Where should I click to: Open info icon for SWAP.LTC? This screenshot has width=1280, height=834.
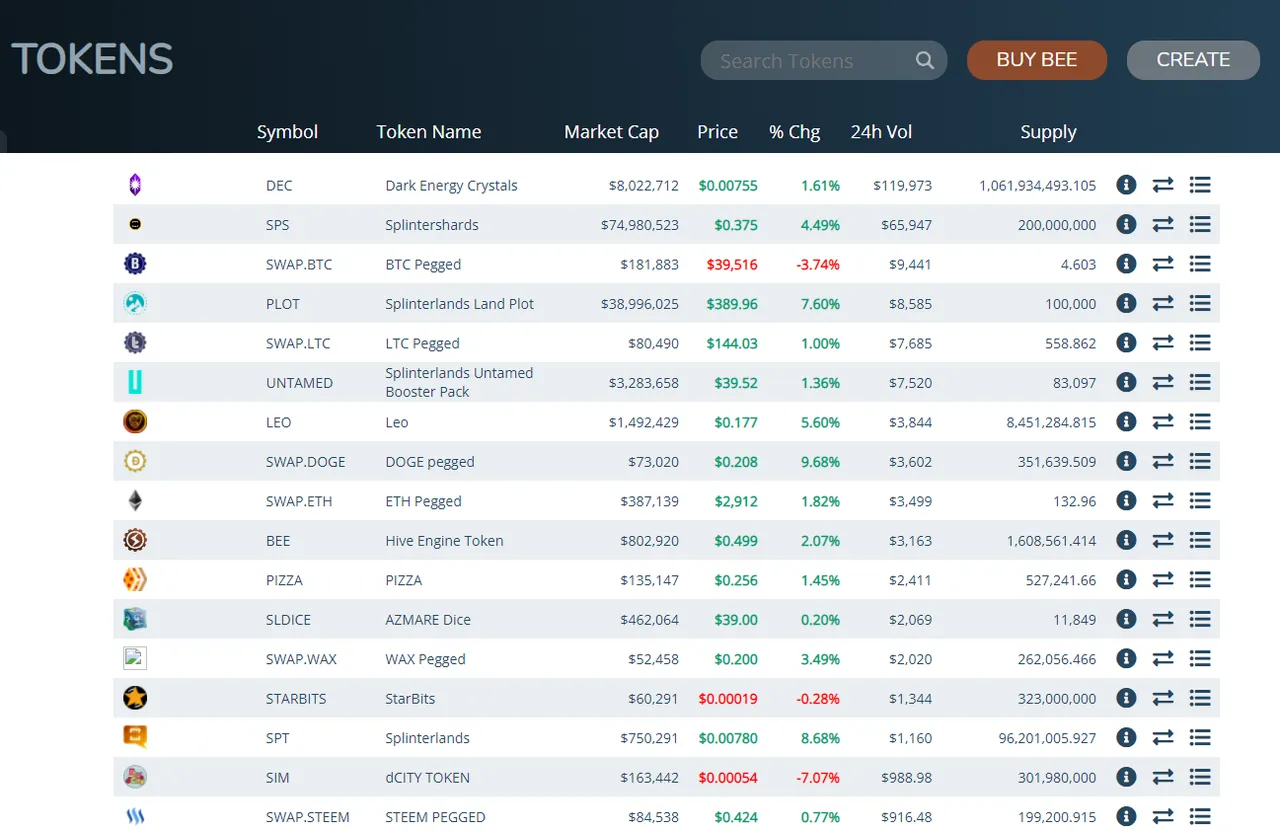click(1126, 343)
